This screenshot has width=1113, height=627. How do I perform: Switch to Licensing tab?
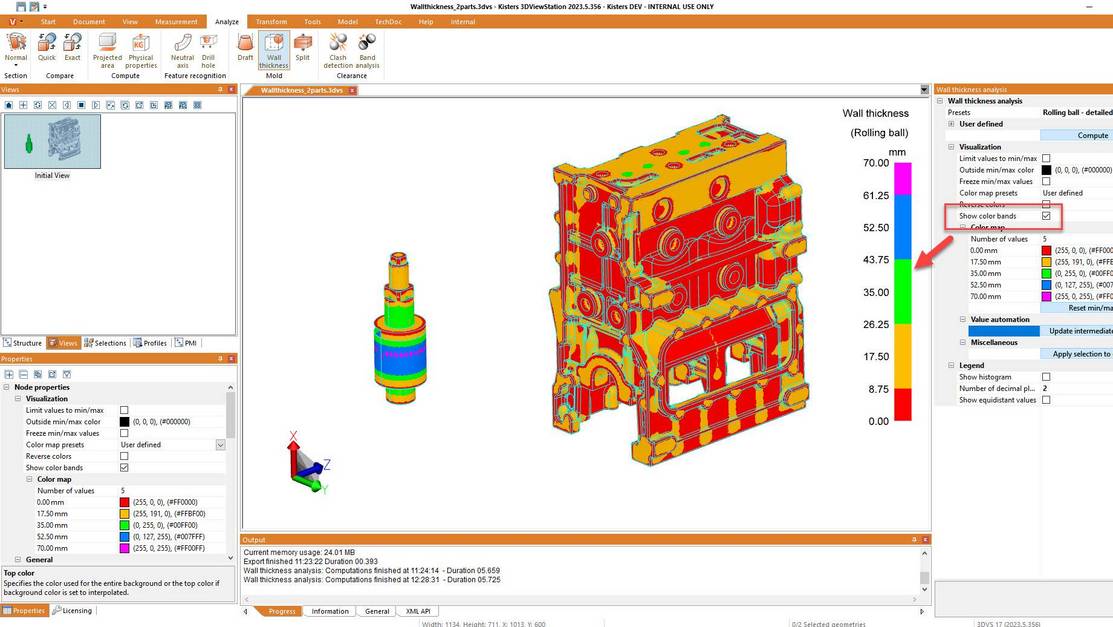point(72,611)
